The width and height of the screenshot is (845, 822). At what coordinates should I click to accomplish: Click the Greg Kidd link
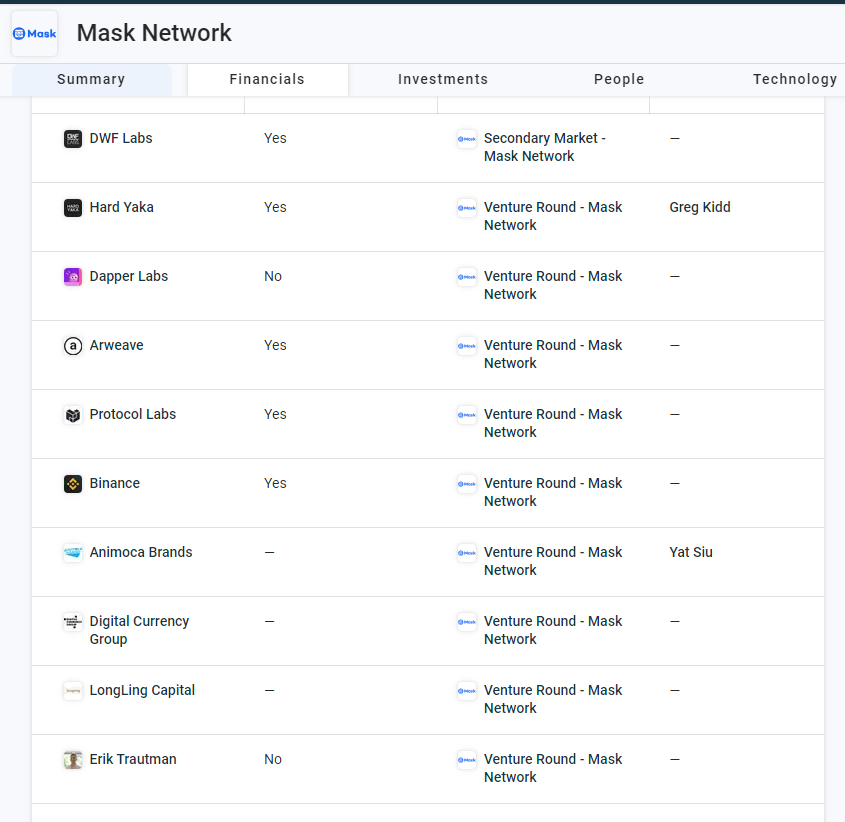(699, 207)
